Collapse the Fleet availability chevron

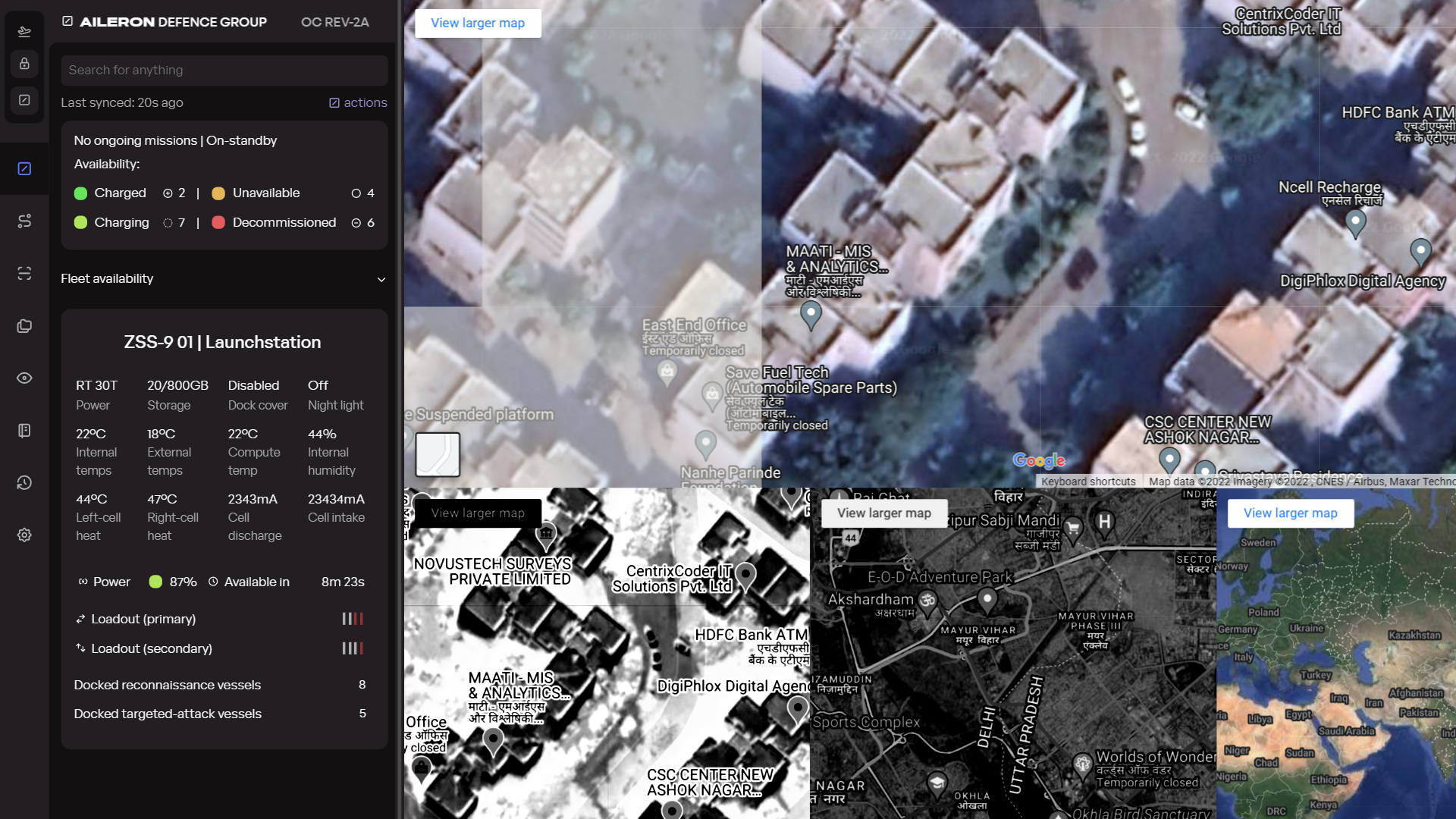(x=381, y=280)
